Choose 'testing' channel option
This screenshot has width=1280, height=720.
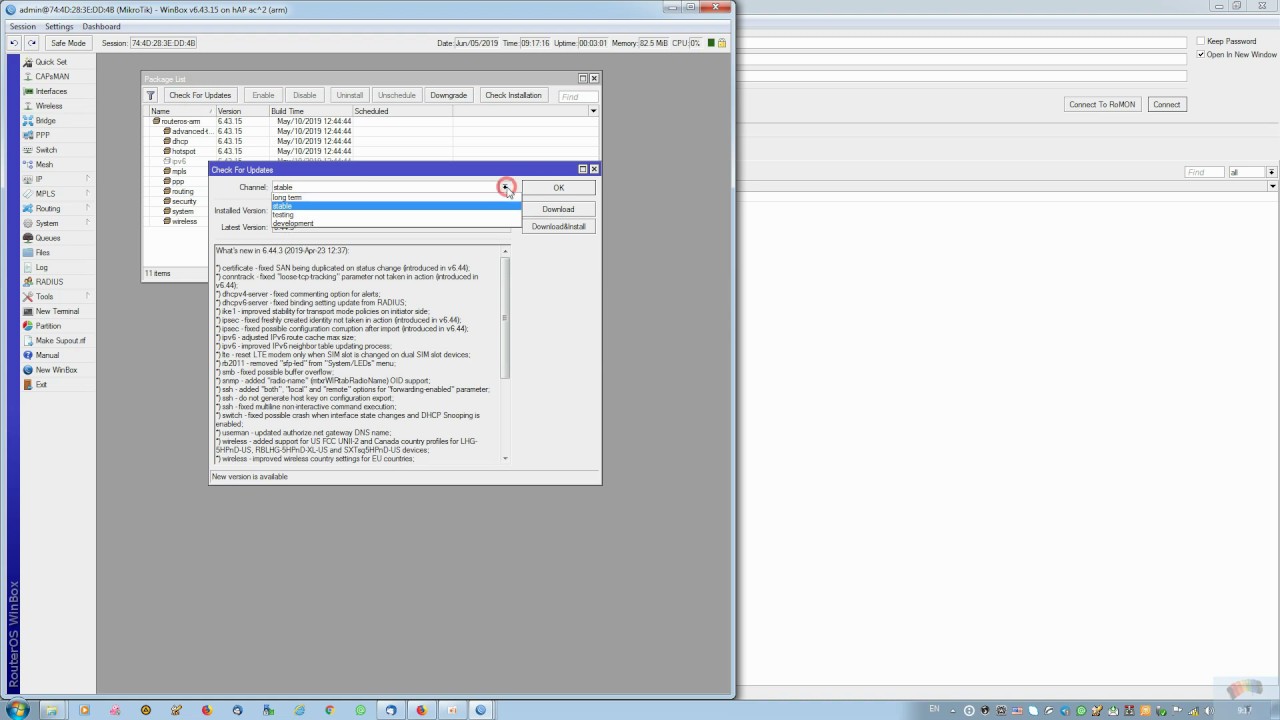pyautogui.click(x=396, y=215)
